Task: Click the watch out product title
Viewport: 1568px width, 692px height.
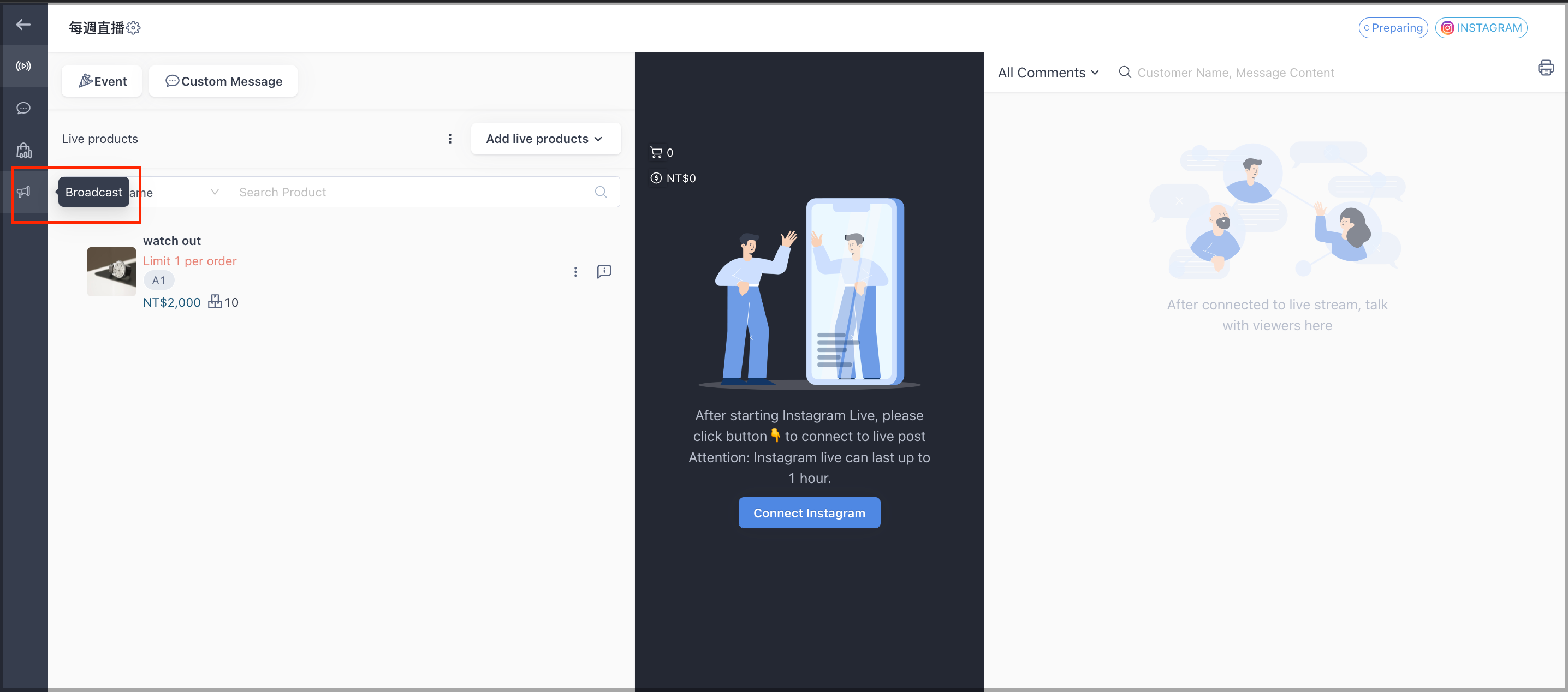Action: tap(171, 241)
